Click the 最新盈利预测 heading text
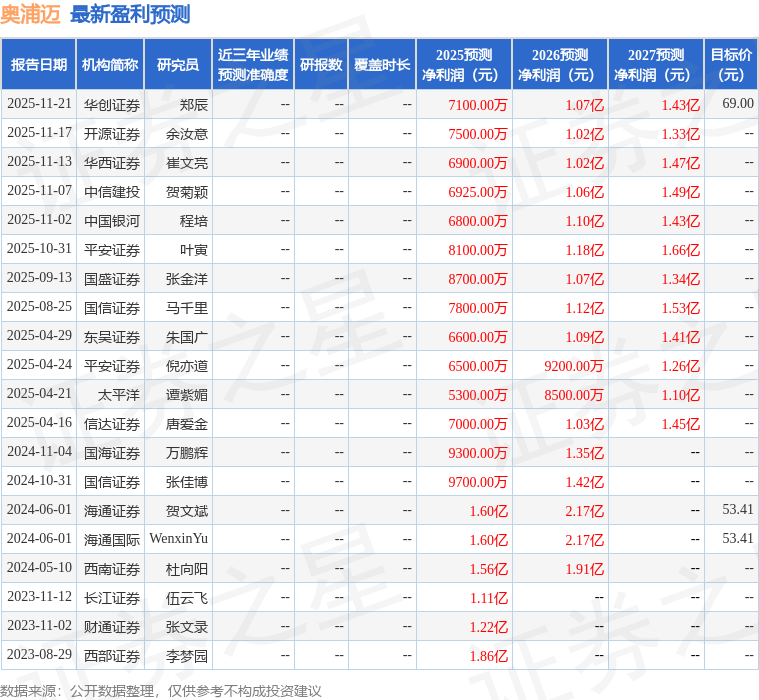Image resolution: width=759 pixels, height=700 pixels. [130, 14]
